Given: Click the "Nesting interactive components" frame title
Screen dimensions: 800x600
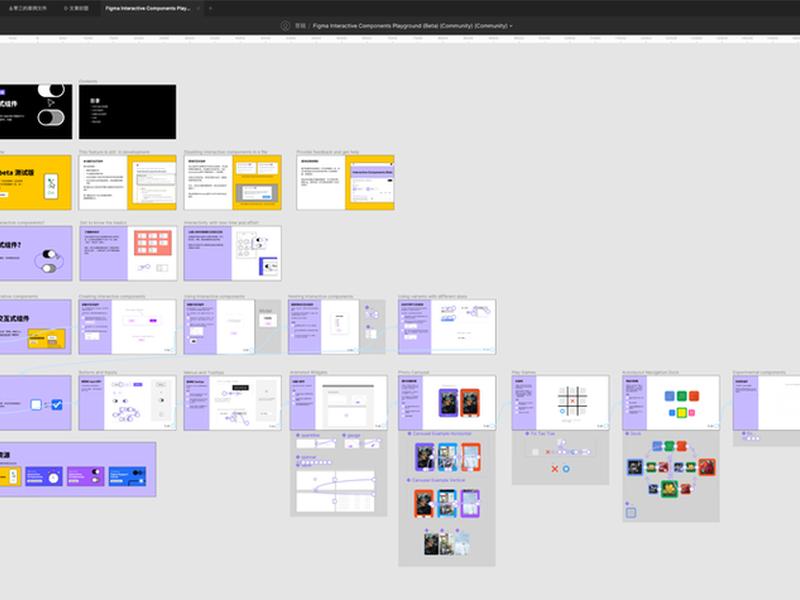Looking at the screenshot, I should click(320, 296).
